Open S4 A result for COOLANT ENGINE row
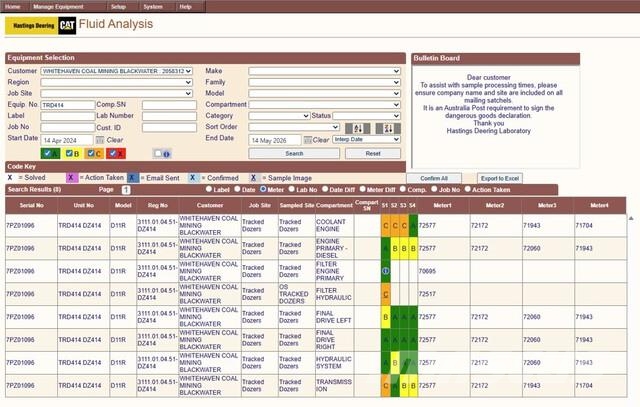This screenshot has width=640, height=407. pos(413,225)
